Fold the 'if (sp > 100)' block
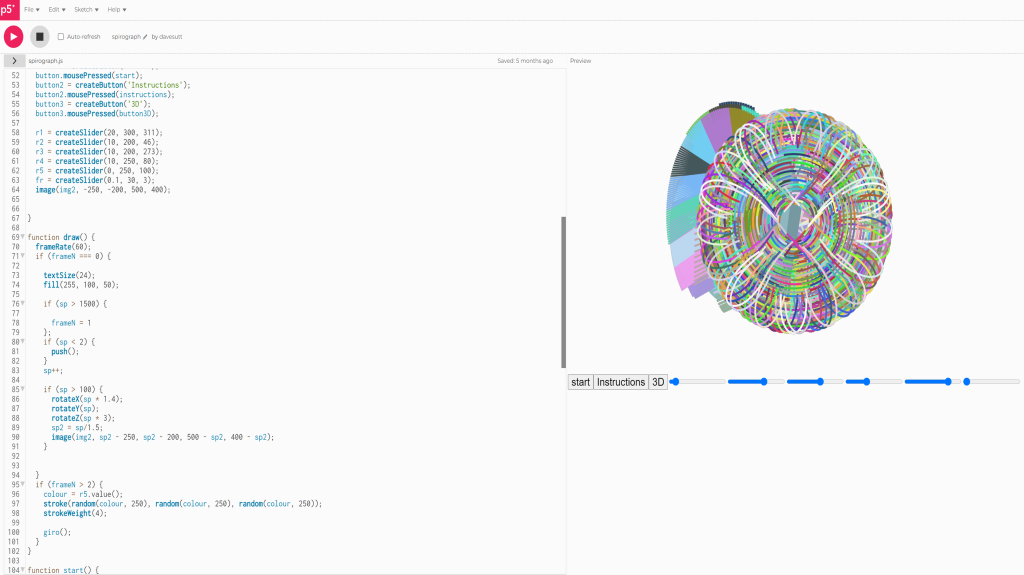The width and height of the screenshot is (1024, 575). (23, 389)
